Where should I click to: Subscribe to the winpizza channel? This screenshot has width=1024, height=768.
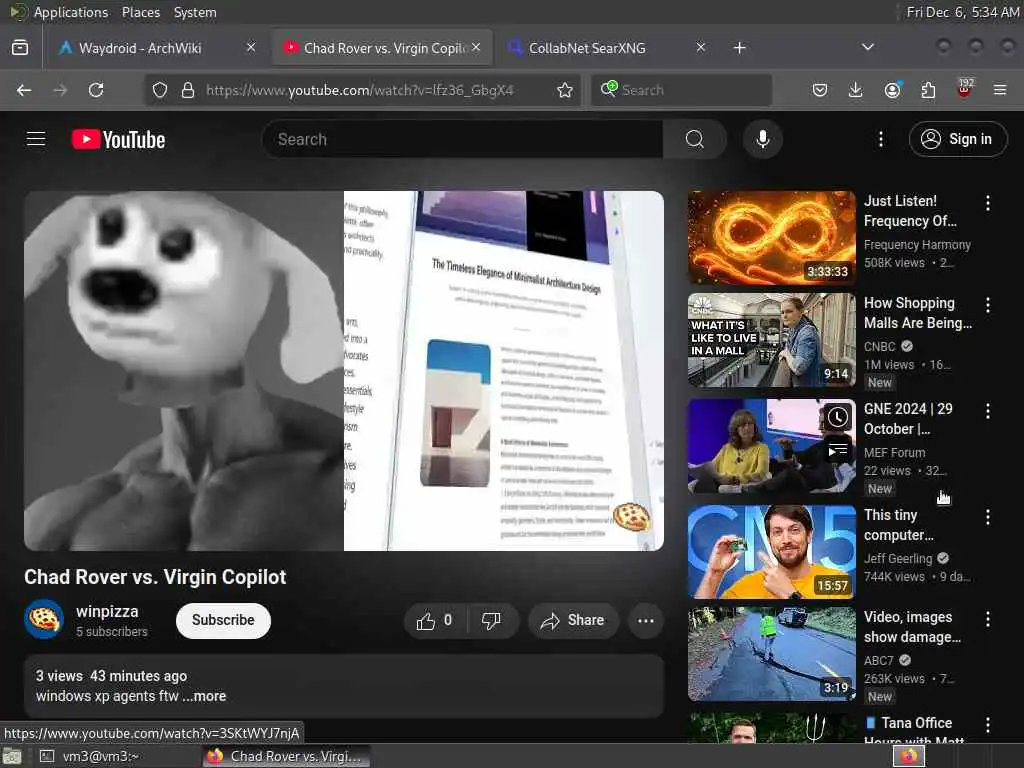223,620
